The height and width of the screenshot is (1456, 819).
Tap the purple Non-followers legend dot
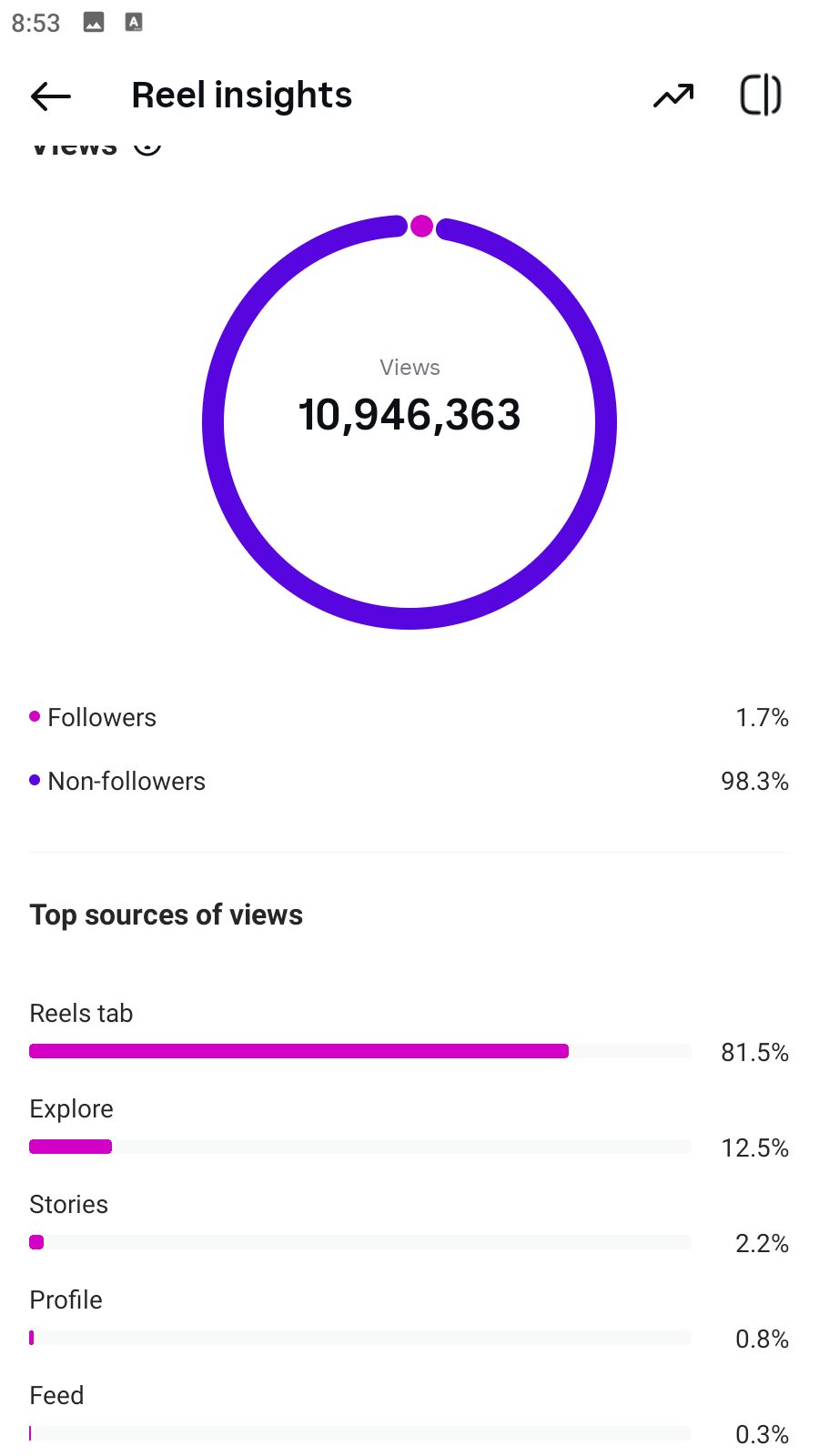tap(35, 780)
